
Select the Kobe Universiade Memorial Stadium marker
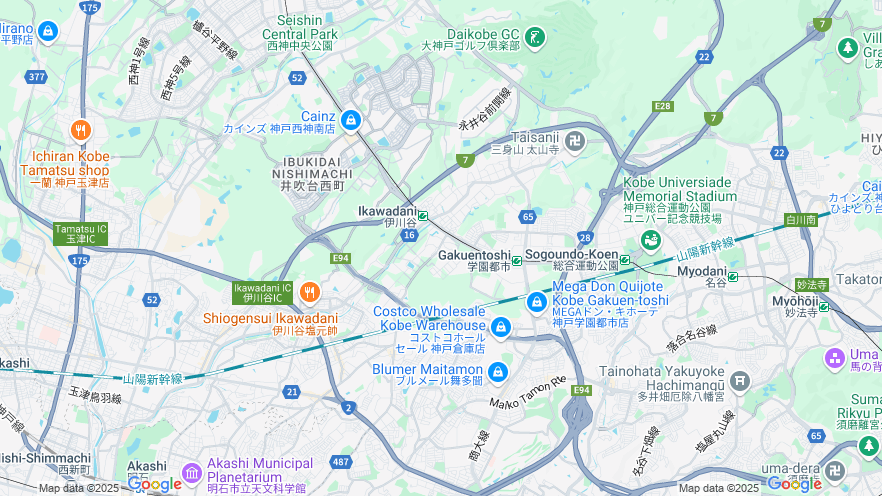[x=651, y=242]
